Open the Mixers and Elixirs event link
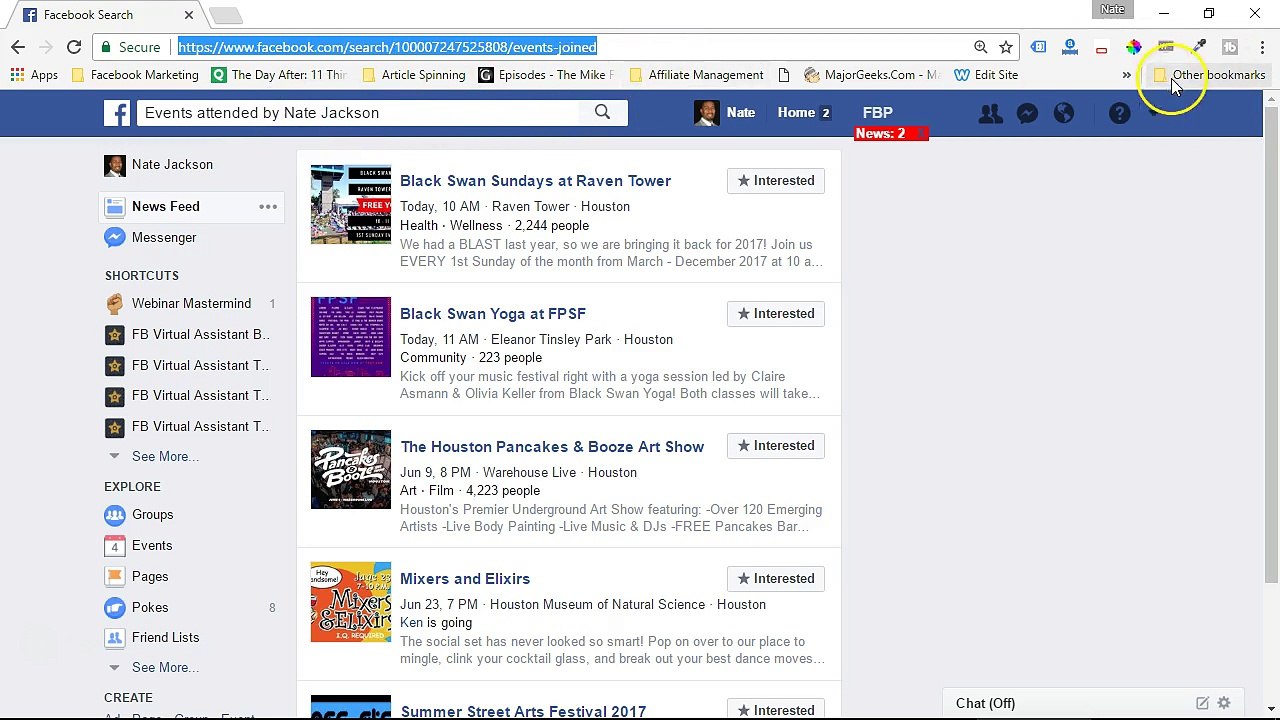The image size is (1280, 720). pyautogui.click(x=465, y=579)
